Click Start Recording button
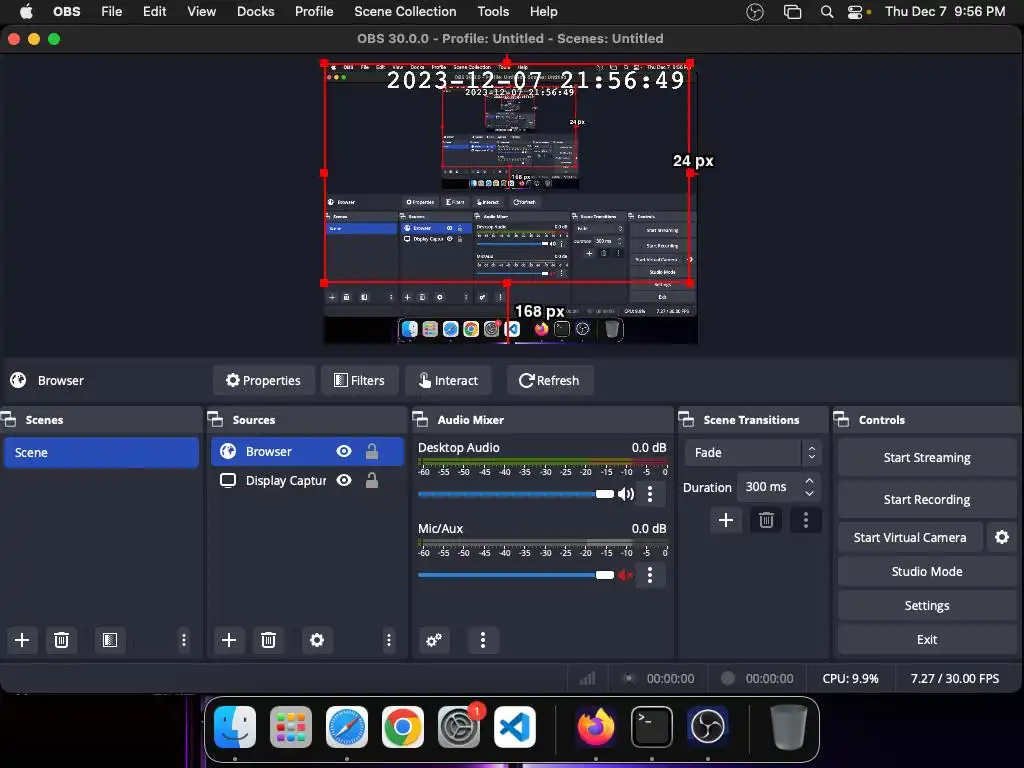Screen dimensions: 1024x768 pos(927,499)
